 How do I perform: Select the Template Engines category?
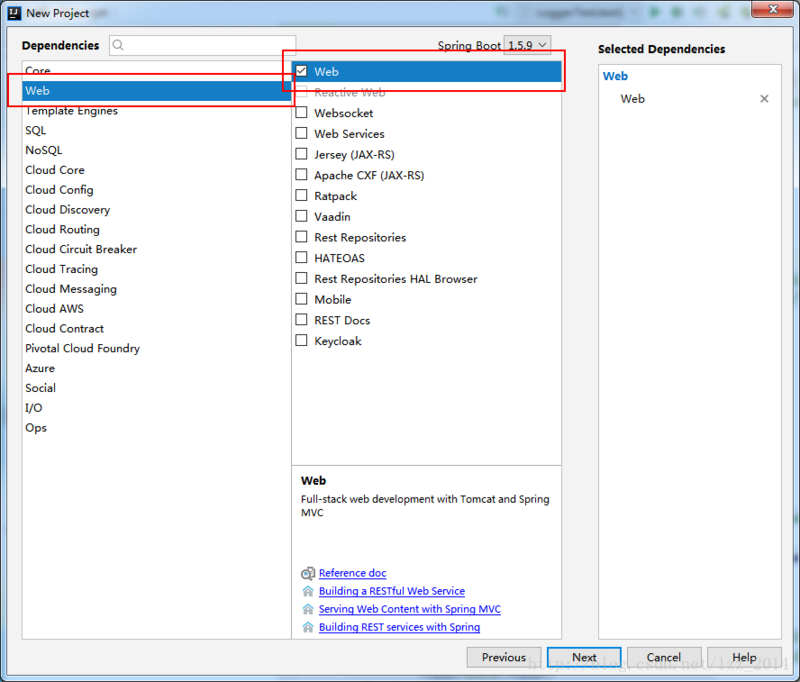pyautogui.click(x=156, y=111)
